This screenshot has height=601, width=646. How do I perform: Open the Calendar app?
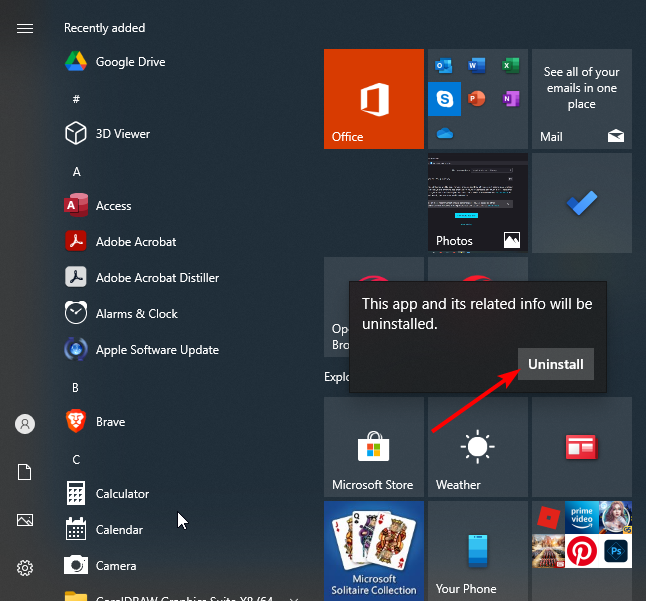(104, 529)
